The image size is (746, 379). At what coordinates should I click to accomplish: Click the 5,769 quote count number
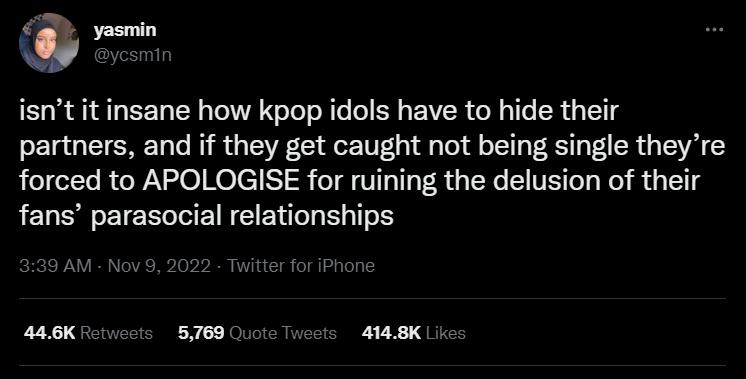pos(201,333)
